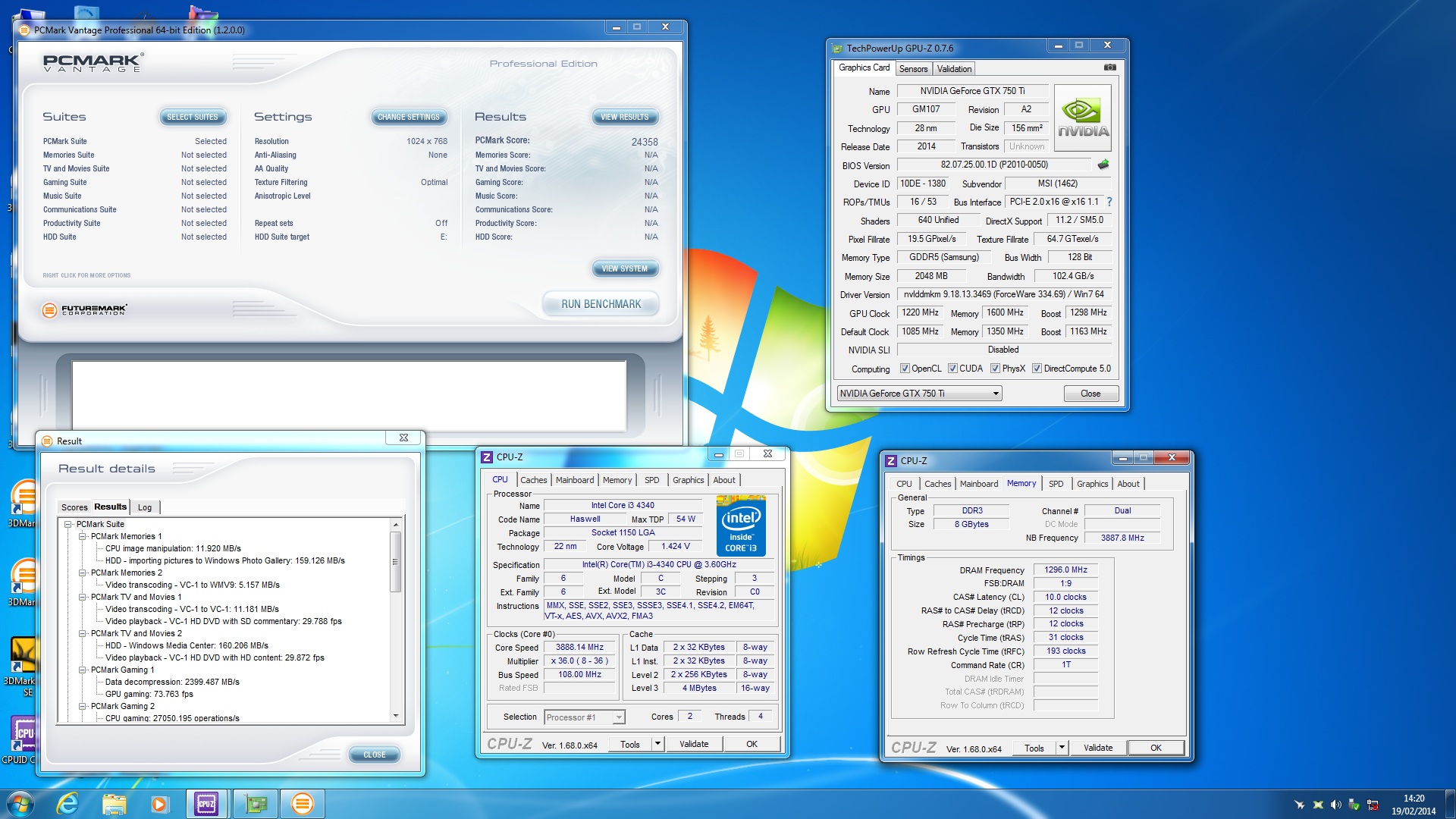This screenshot has width=1456, height=819.
Task: Open Internet Explorer from the taskbar
Action: [67, 804]
